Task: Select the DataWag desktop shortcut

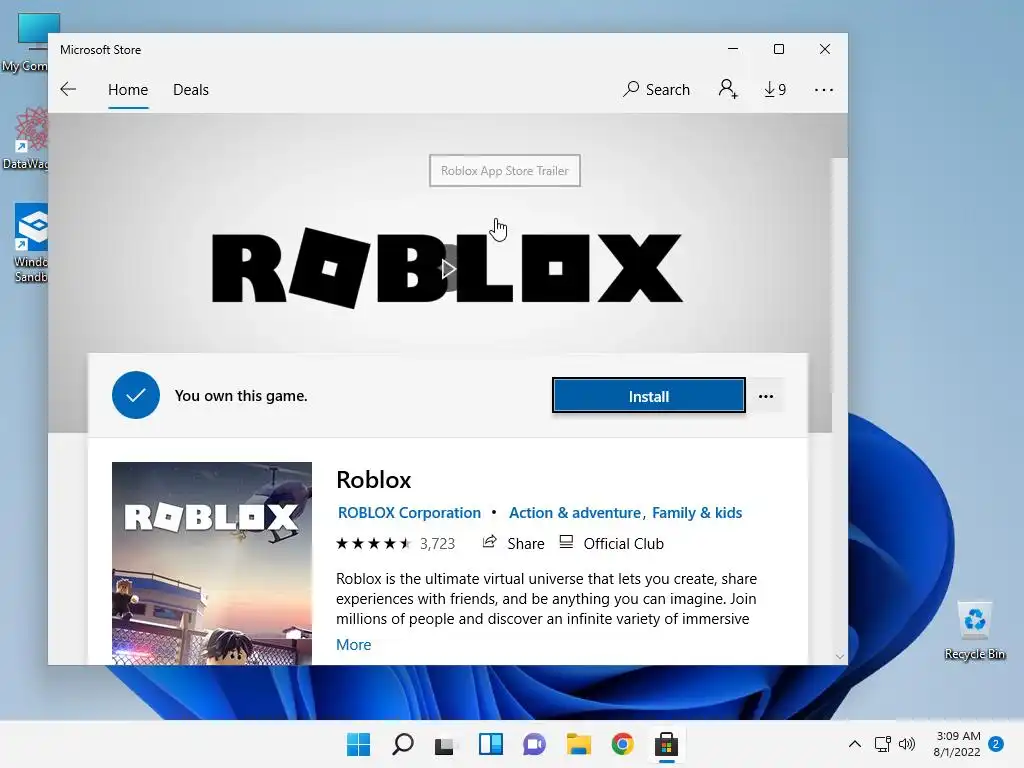Action: click(x=25, y=138)
